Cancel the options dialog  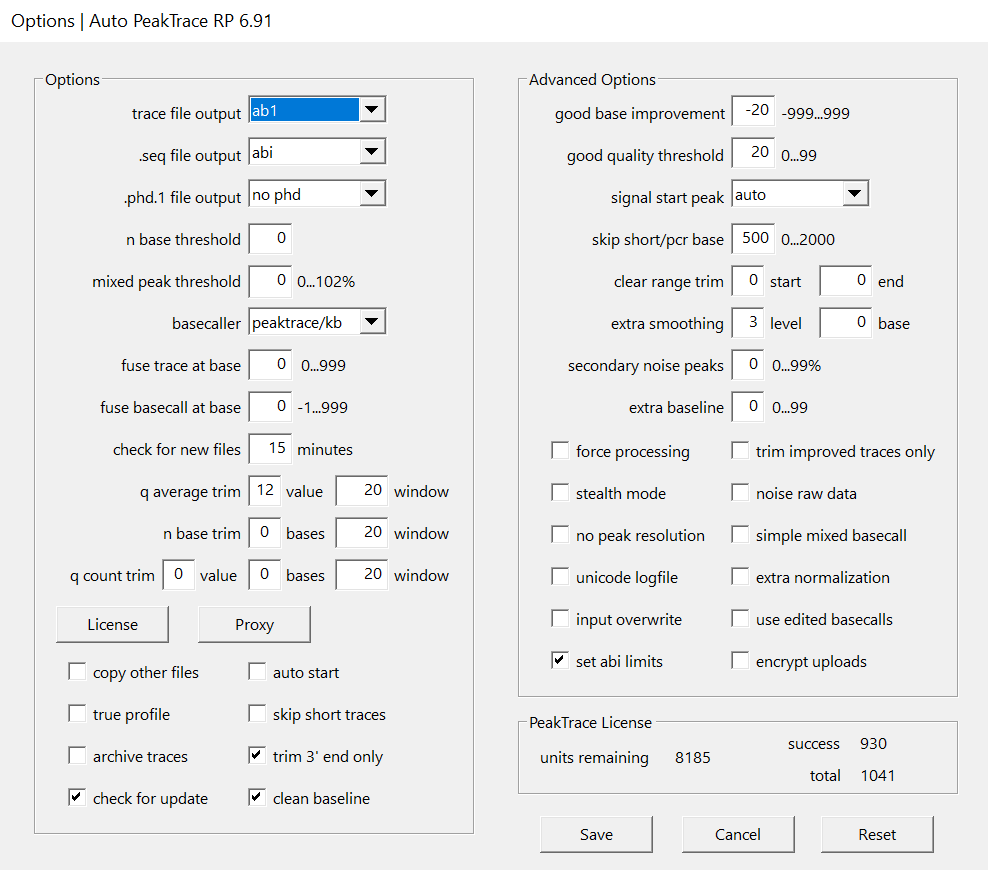pos(738,834)
